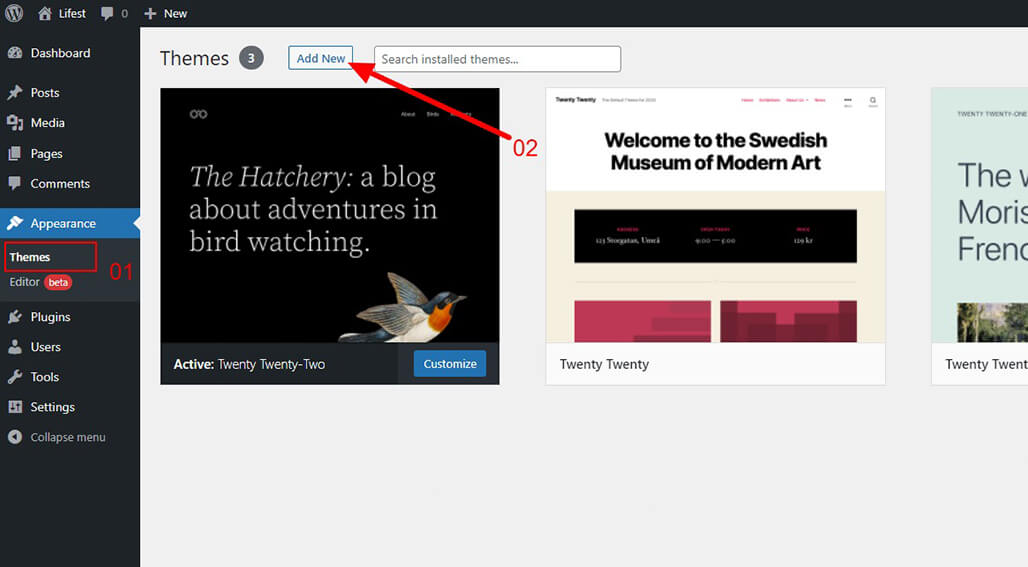Click the beta badge next to Editor
This screenshot has height=567, width=1028.
pos(58,282)
